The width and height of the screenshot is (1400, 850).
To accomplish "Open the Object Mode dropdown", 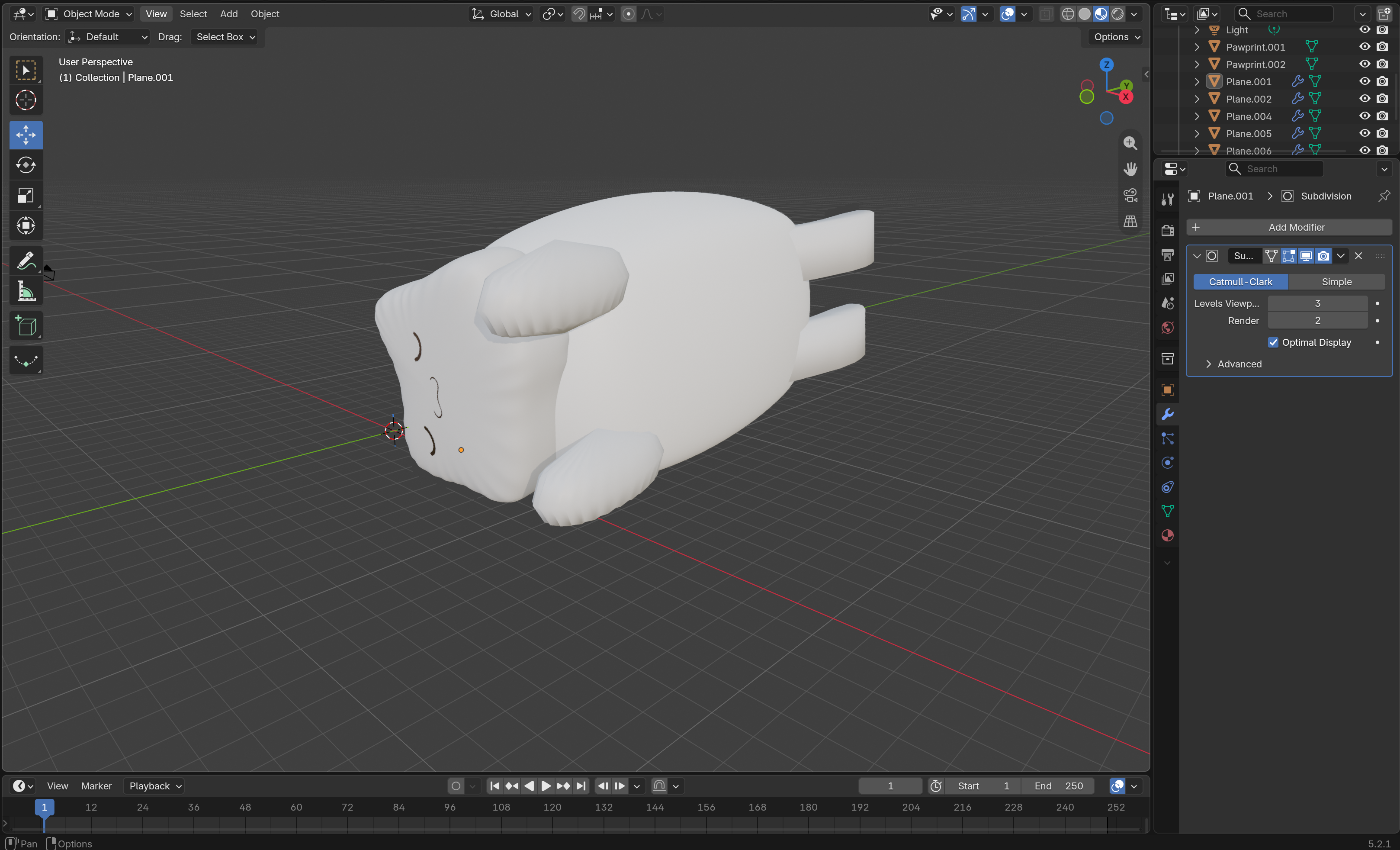I will [x=89, y=14].
